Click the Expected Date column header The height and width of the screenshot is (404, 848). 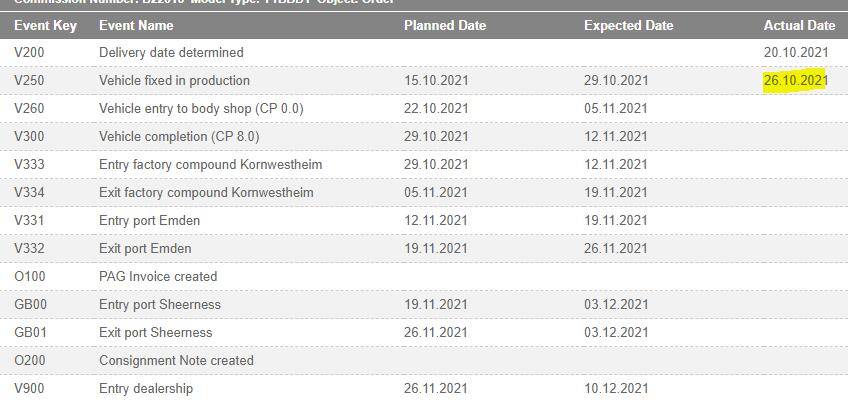(x=628, y=25)
